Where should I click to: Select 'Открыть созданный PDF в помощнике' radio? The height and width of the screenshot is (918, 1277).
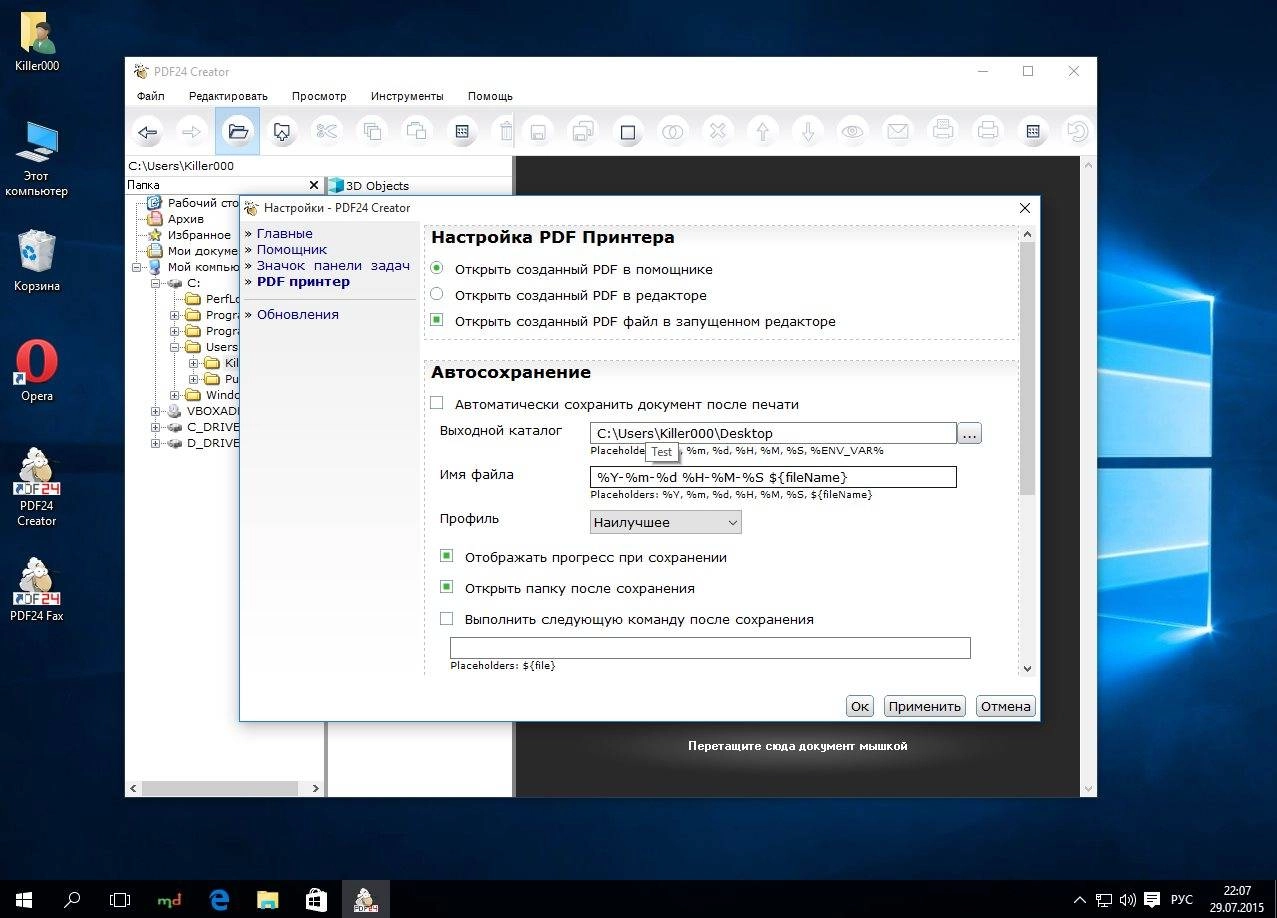coord(436,269)
